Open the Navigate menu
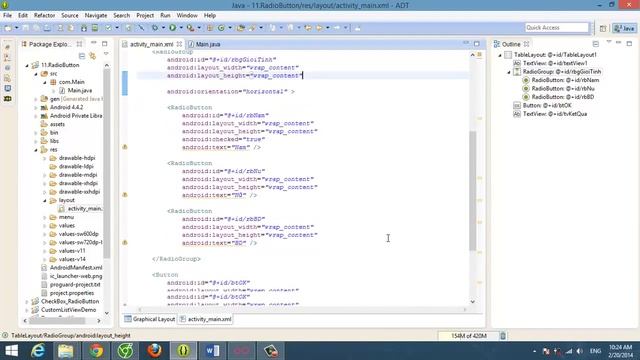640x360 pixels. coord(96,15)
